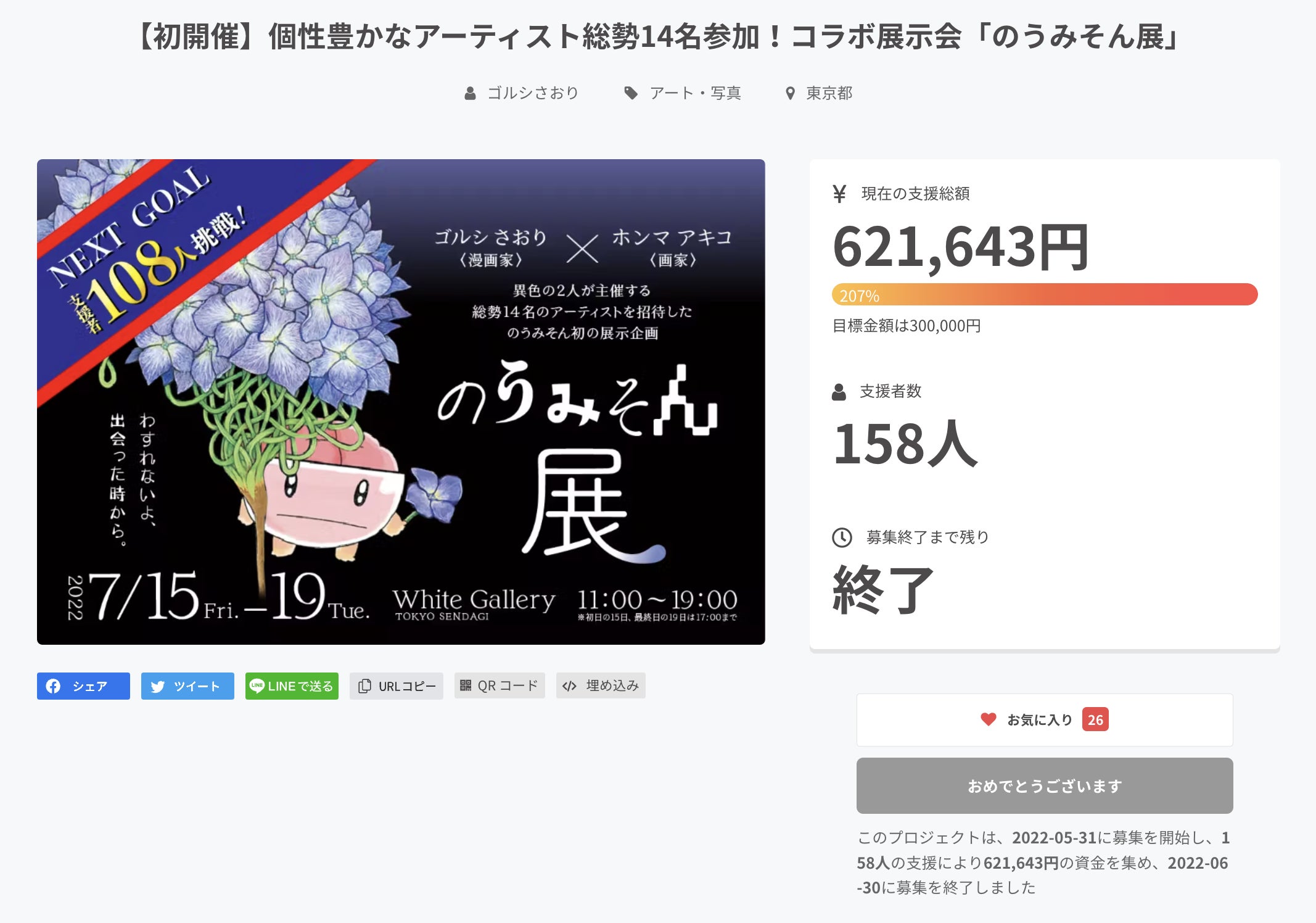The height and width of the screenshot is (923, 1316).
Task: Click the LINE logo icon
Action: [x=257, y=685]
